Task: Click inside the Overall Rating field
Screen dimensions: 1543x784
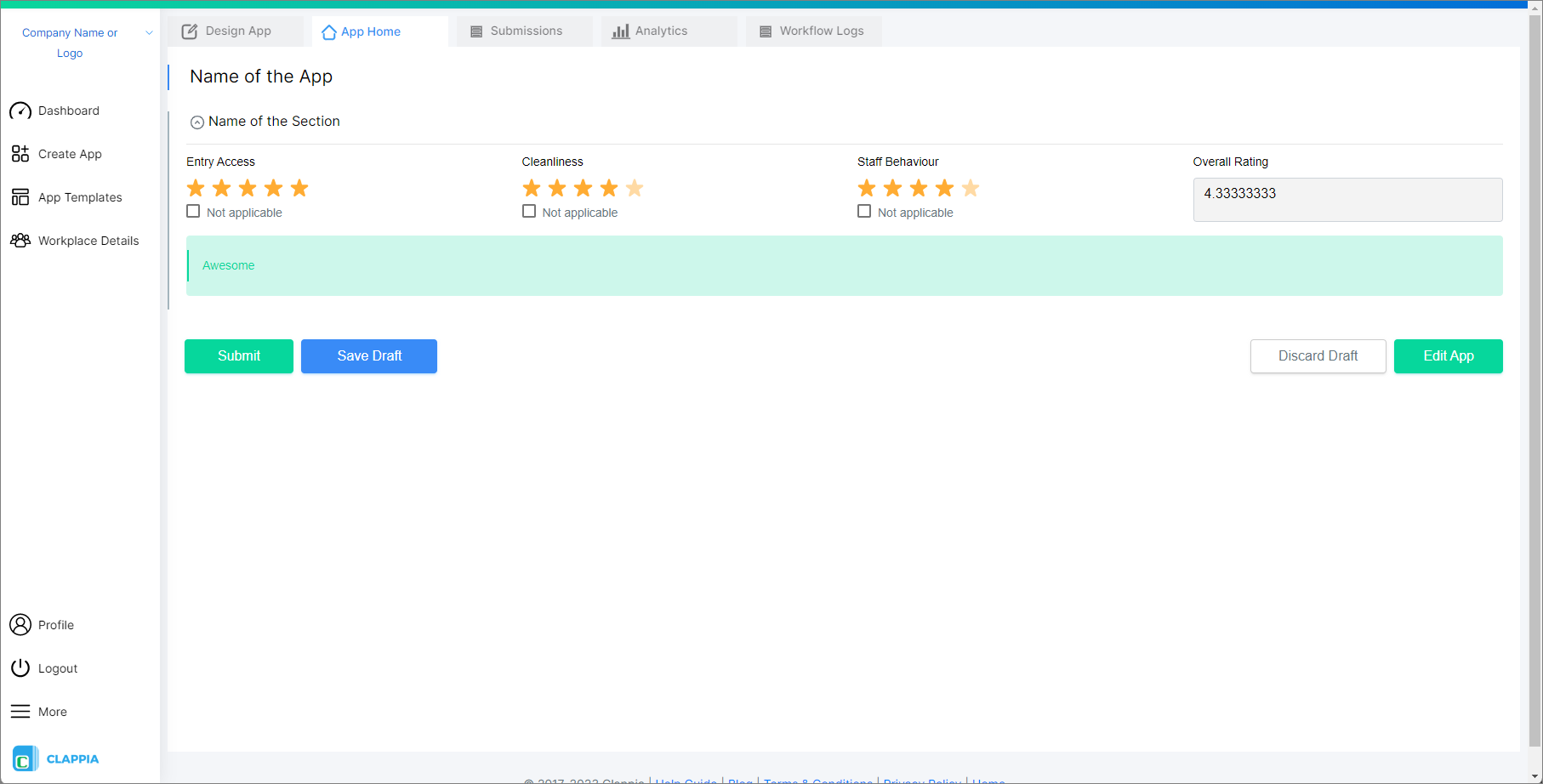Action: point(1347,199)
